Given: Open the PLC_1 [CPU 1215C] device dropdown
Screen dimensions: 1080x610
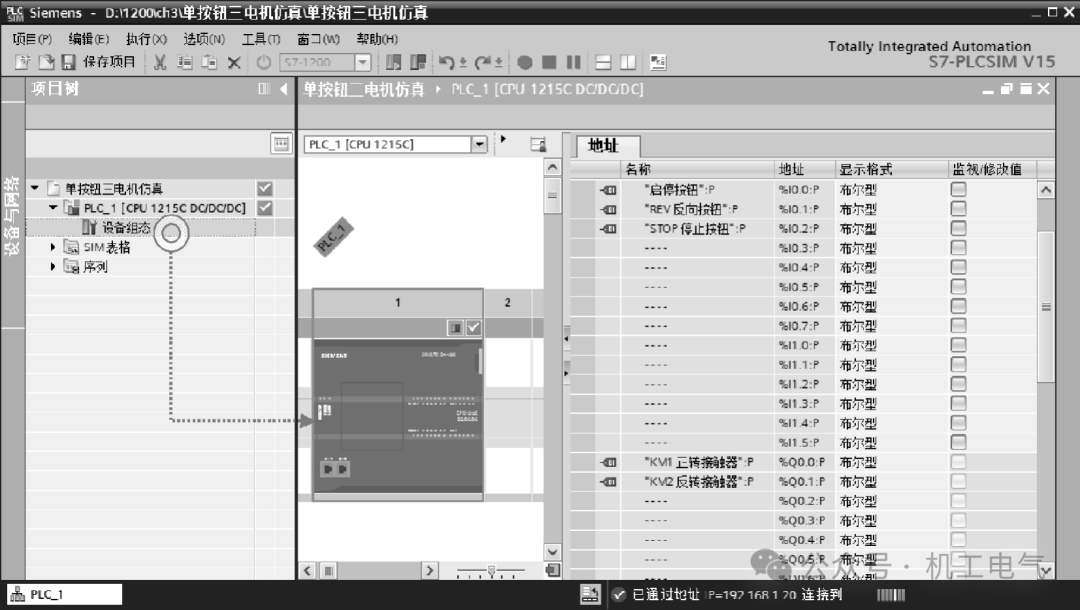Looking at the screenshot, I should click(x=479, y=144).
